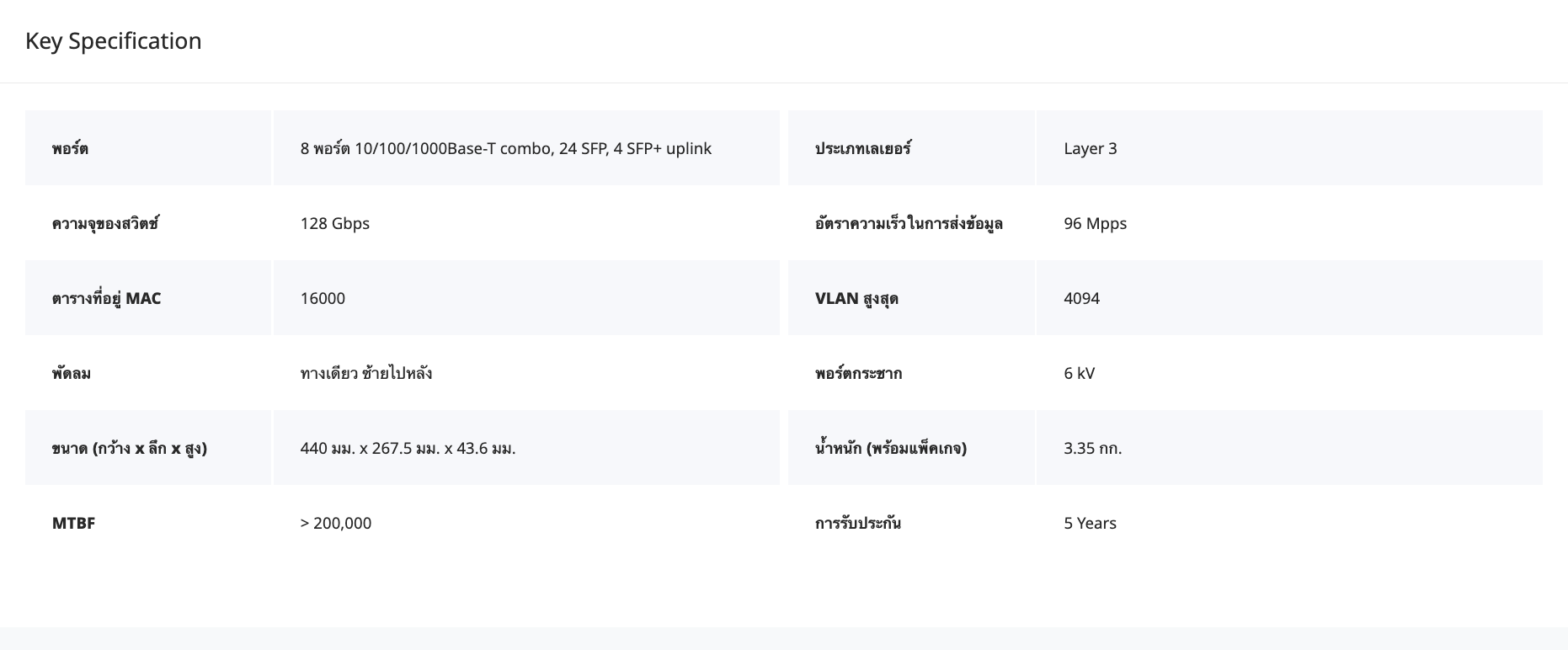1568x650 pixels.
Task: Click the พอร์ต row label
Action: tap(70, 149)
